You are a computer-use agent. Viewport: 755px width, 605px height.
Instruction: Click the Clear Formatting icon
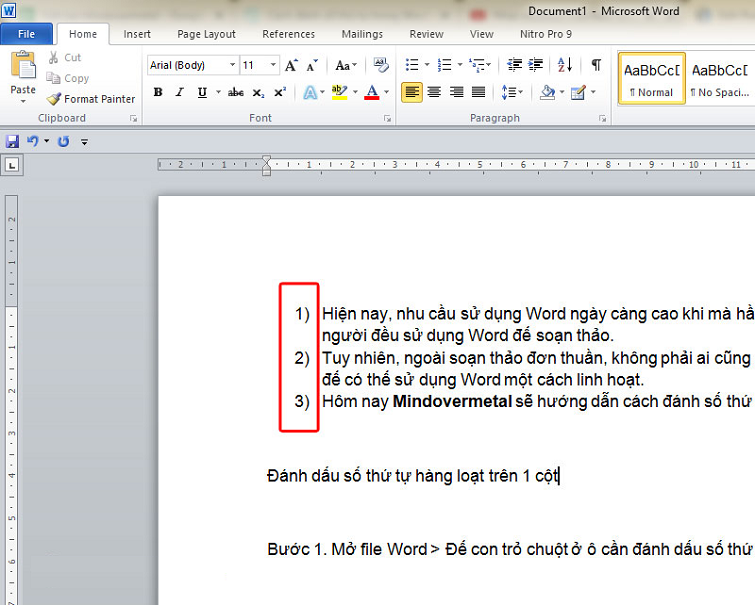(x=380, y=65)
